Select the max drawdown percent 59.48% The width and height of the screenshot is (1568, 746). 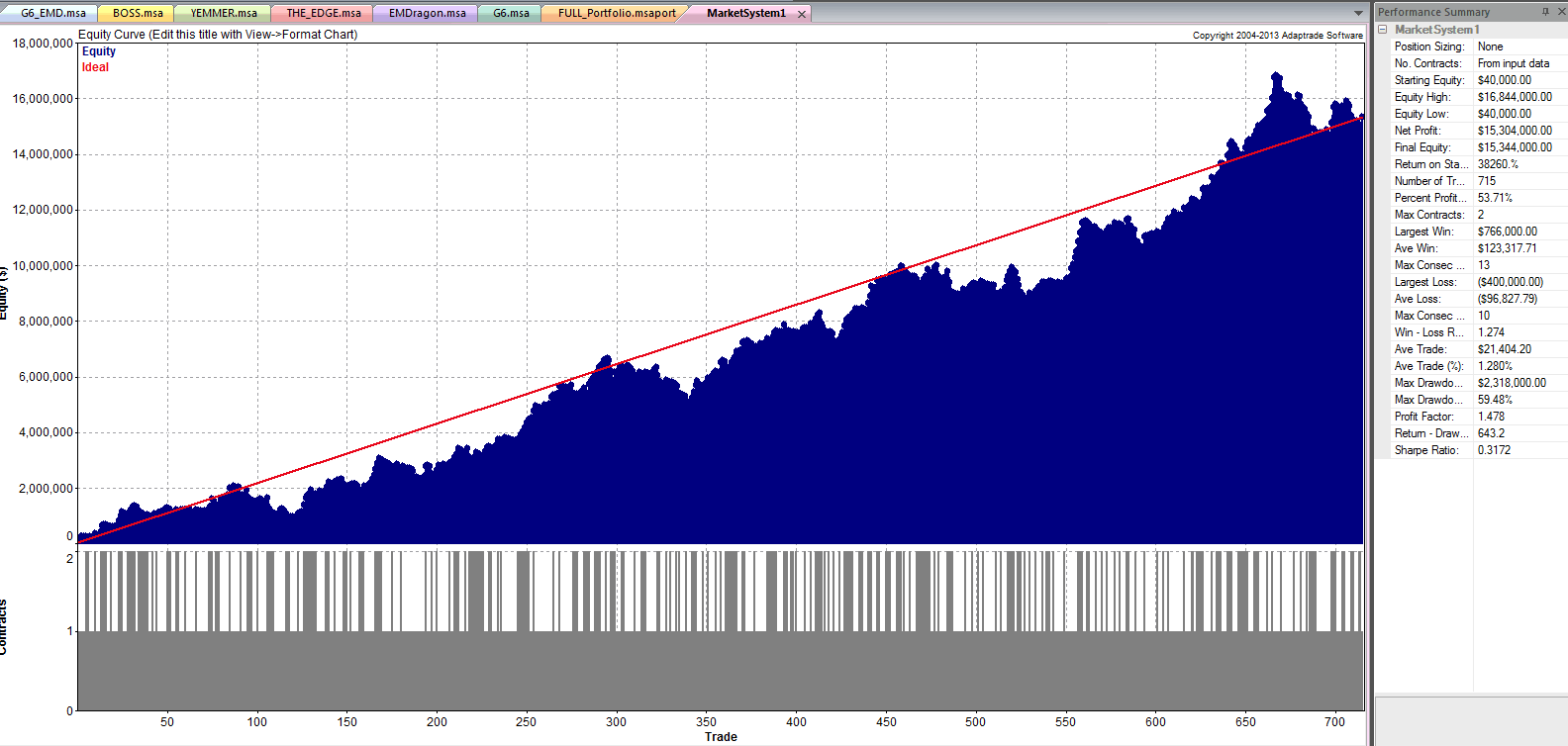click(1495, 400)
